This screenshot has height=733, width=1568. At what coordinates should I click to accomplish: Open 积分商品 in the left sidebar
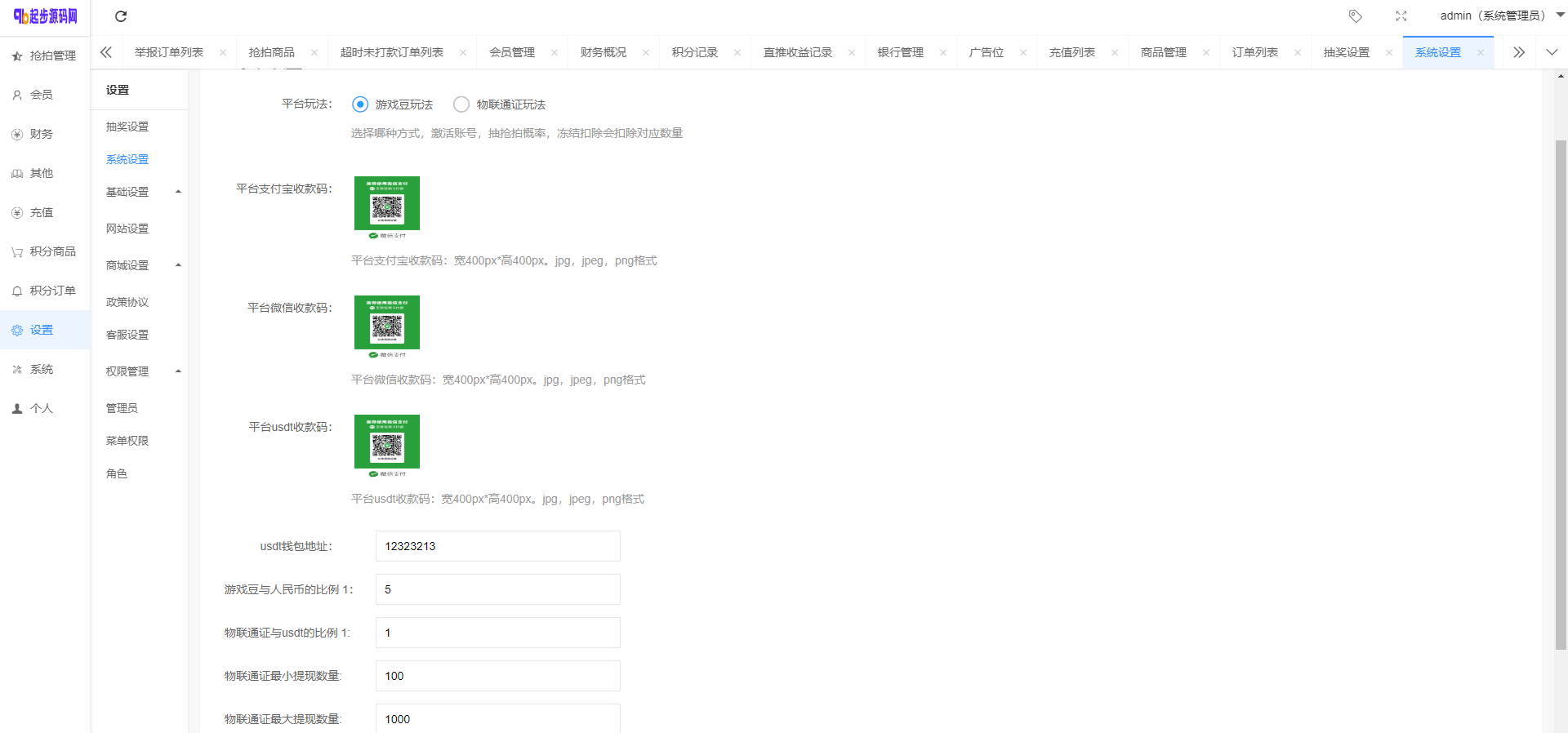pyautogui.click(x=45, y=251)
